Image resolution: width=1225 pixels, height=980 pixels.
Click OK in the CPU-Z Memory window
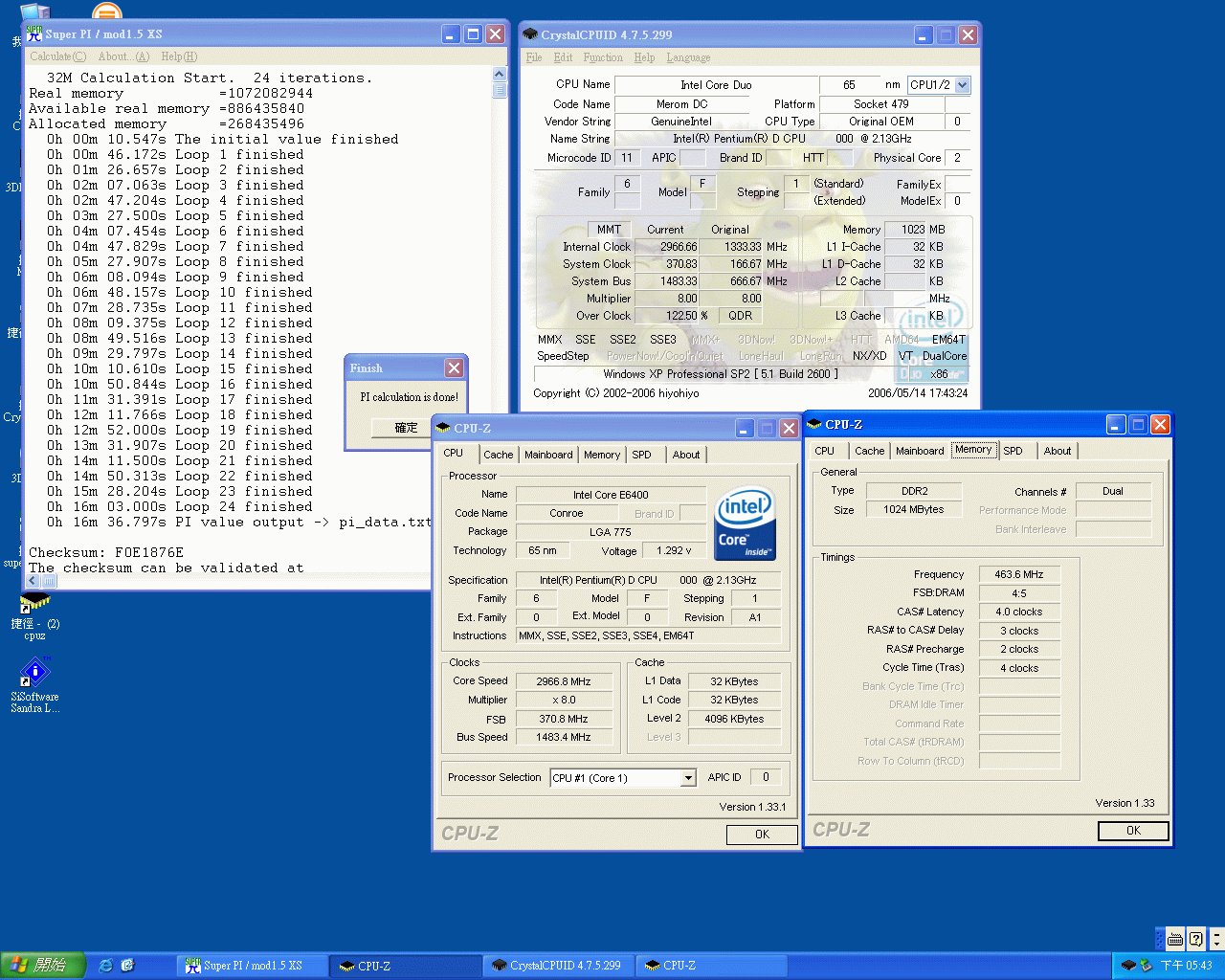click(1133, 831)
